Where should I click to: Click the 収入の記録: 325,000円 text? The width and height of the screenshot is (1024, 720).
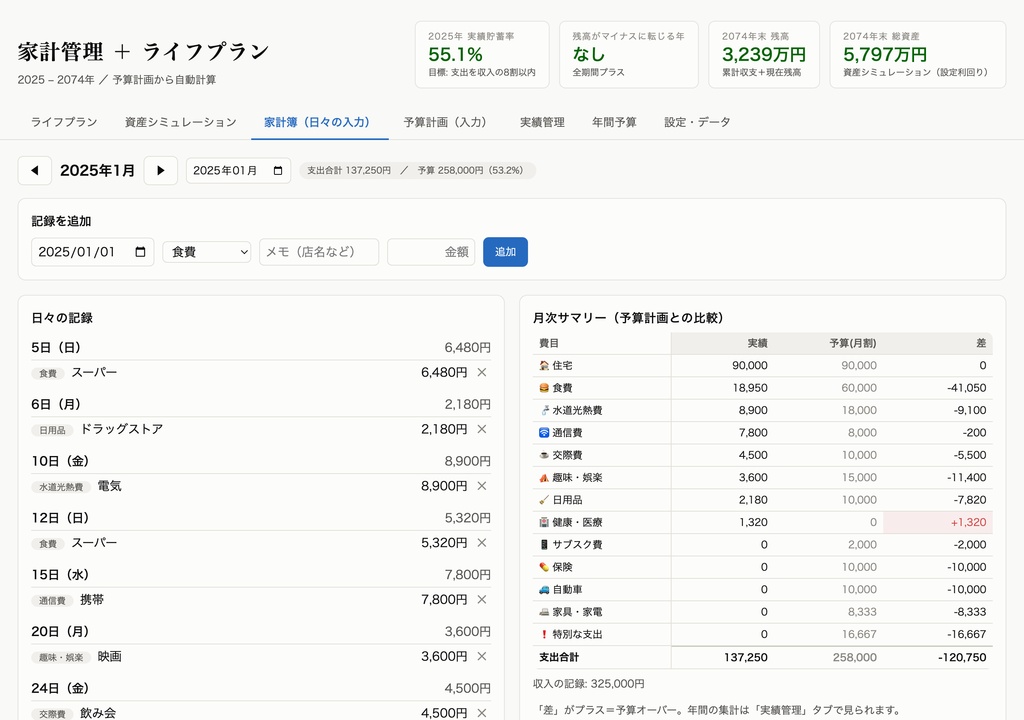click(x=588, y=684)
